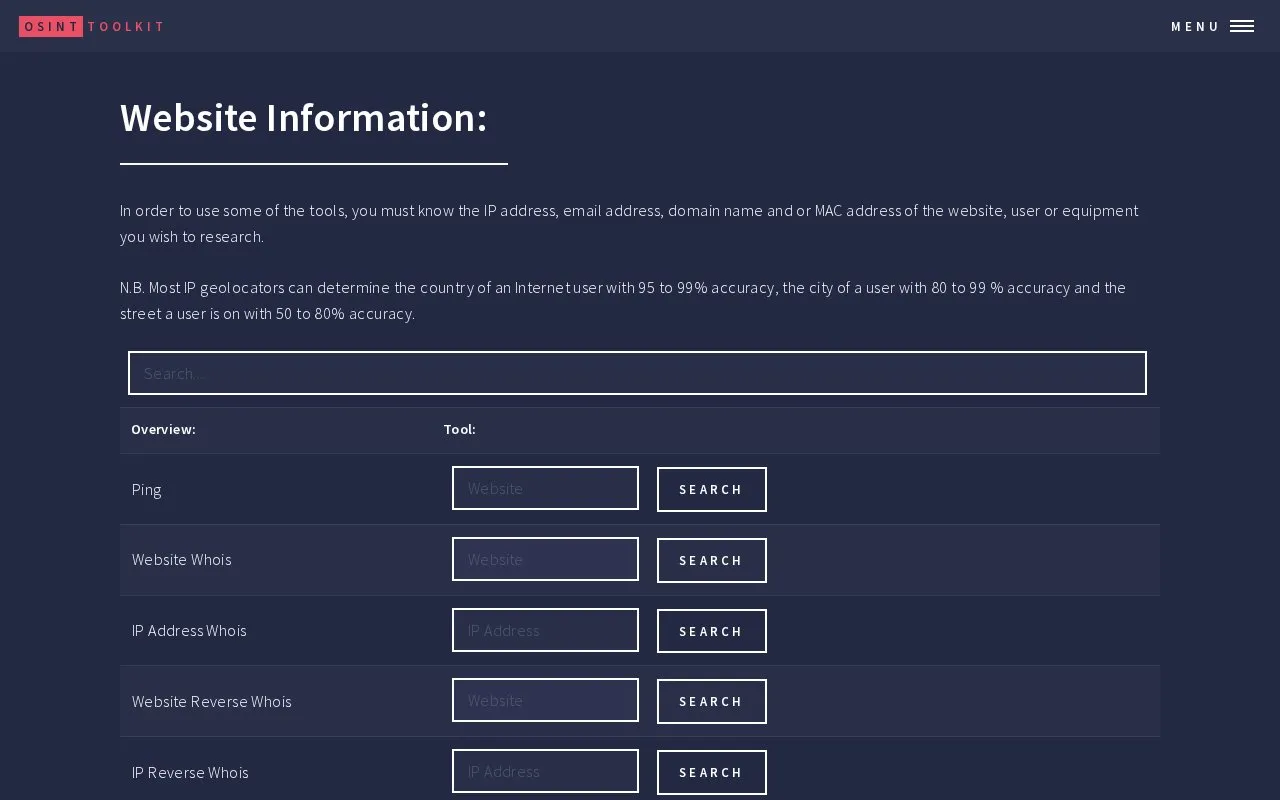Click the MENU label
This screenshot has width=1280, height=800.
[1195, 27]
